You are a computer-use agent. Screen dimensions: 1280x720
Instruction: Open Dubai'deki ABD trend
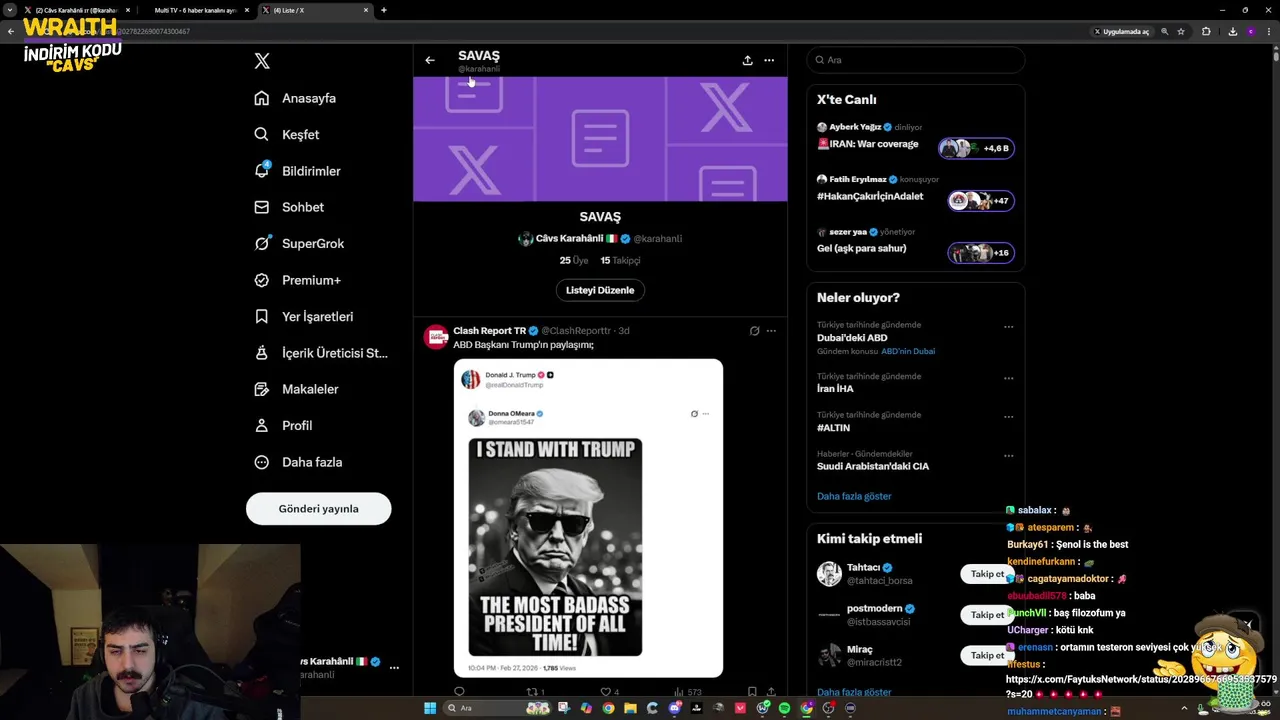coord(852,338)
